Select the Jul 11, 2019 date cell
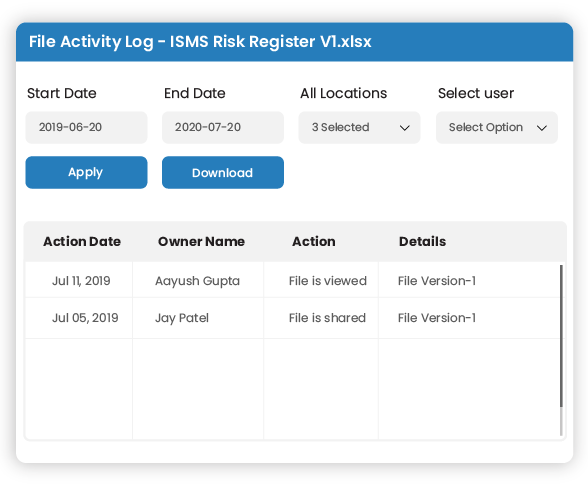The width and height of the screenshot is (588, 484). click(79, 280)
